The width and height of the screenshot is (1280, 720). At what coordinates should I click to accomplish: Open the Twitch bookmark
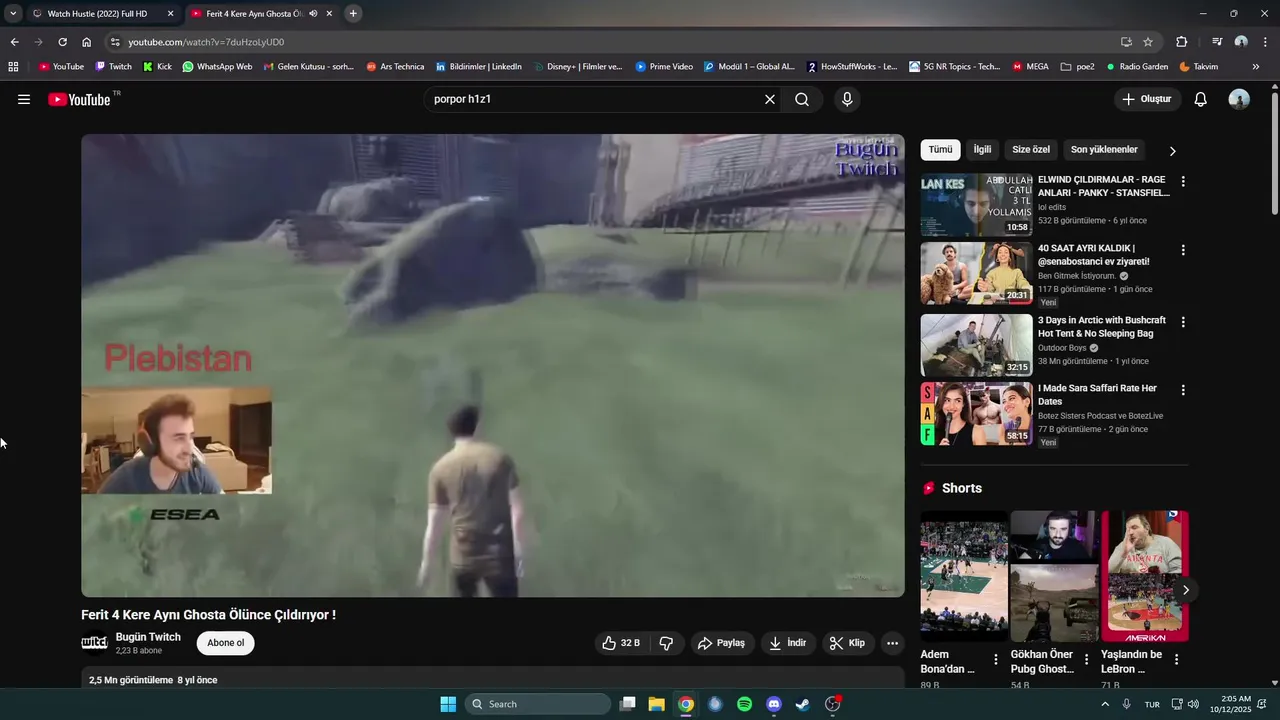click(x=113, y=67)
